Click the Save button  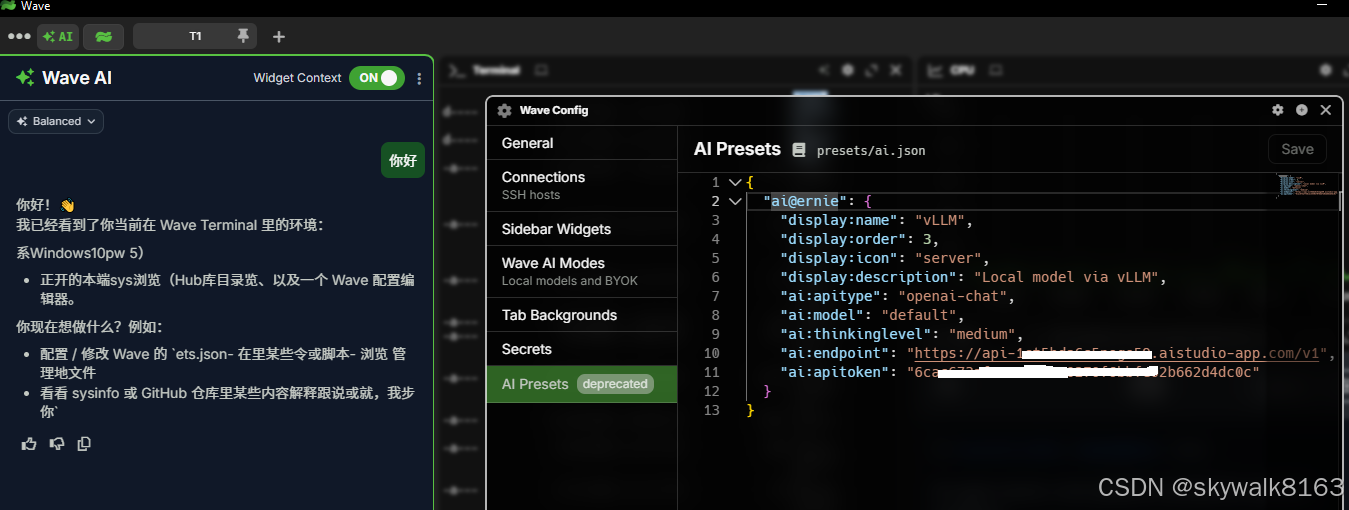pyautogui.click(x=1297, y=149)
